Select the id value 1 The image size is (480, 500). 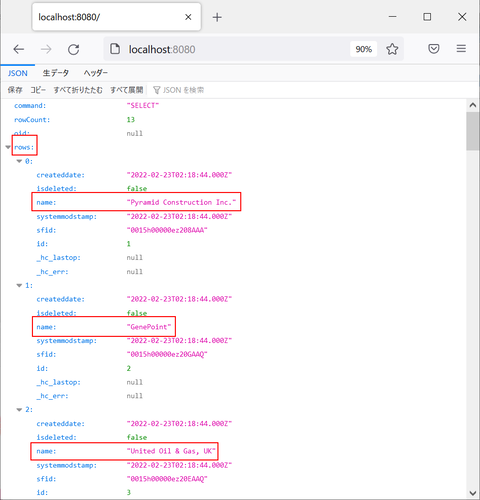[129, 244]
